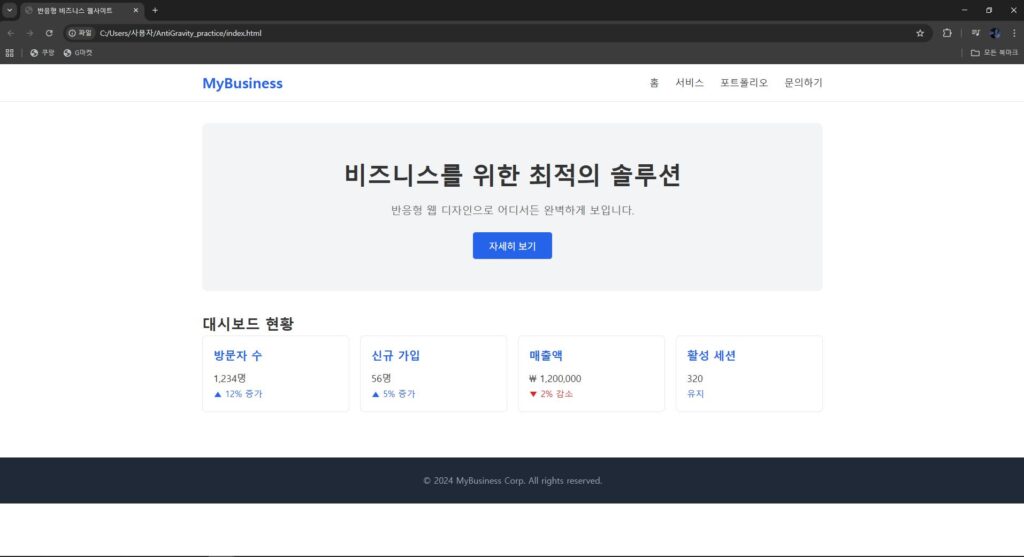Image resolution: width=1024 pixels, height=557 pixels.
Task: Focus the address bar showing index.html
Action: click(496, 33)
